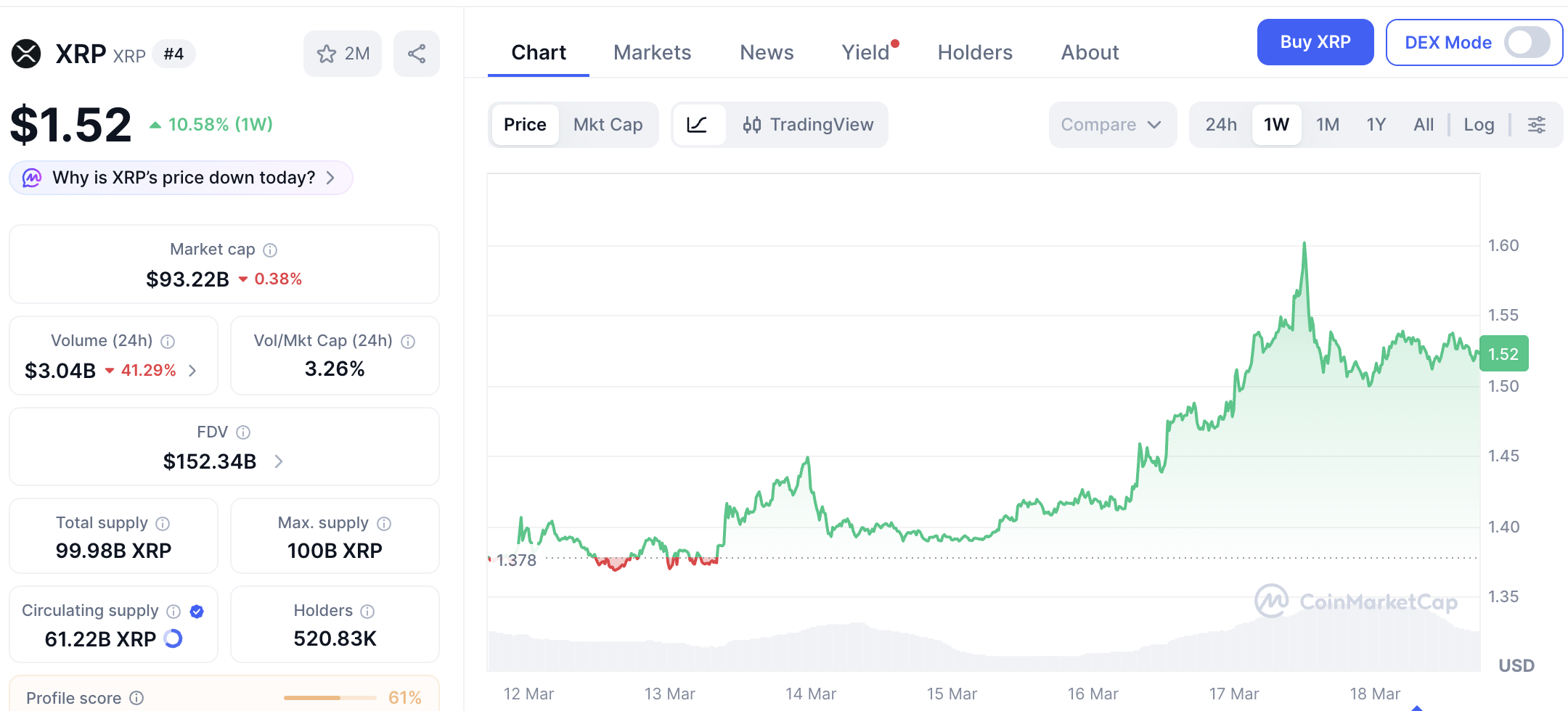Open the Compare dropdown
1568x711 pixels.
click(x=1112, y=125)
